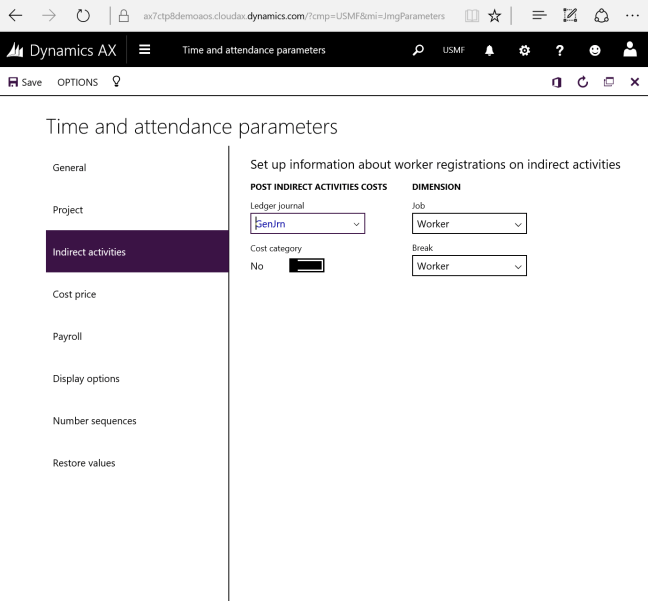Viewport: 648px width, 601px height.
Task: Click the Save button
Action: tap(25, 82)
